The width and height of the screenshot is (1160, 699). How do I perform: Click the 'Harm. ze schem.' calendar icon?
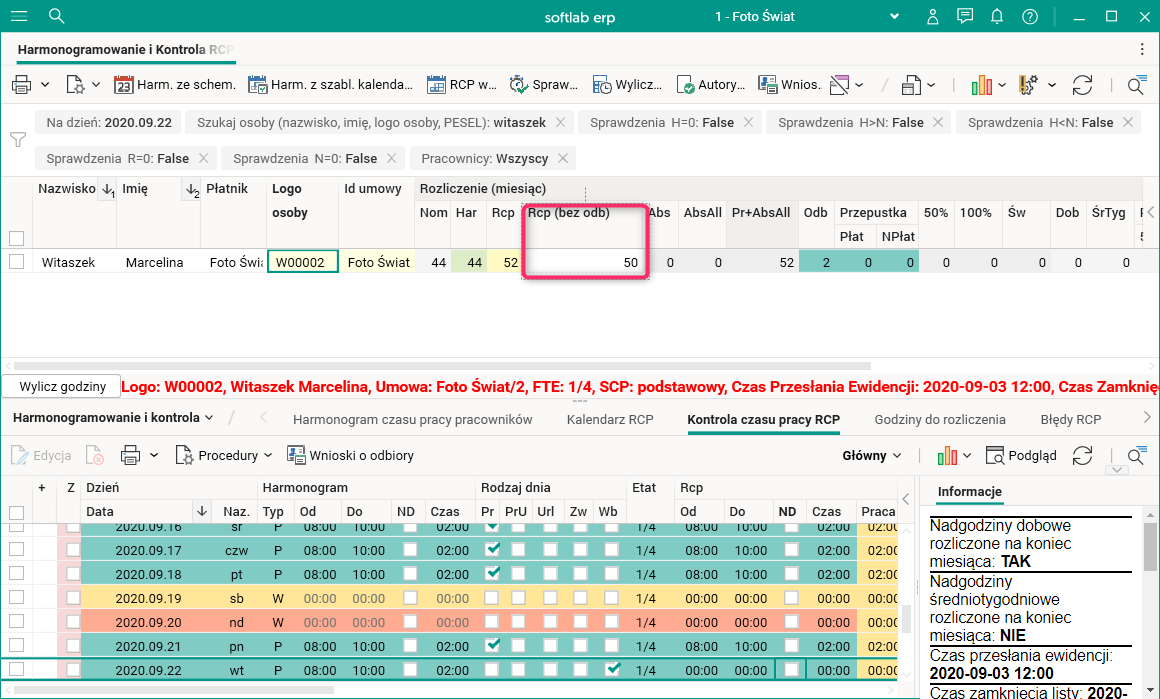tap(124, 85)
